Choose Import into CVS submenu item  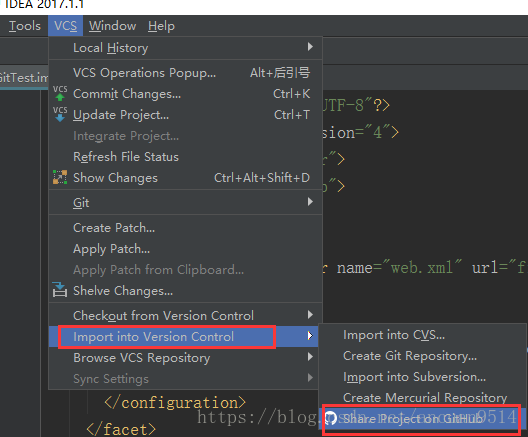[x=422, y=335]
